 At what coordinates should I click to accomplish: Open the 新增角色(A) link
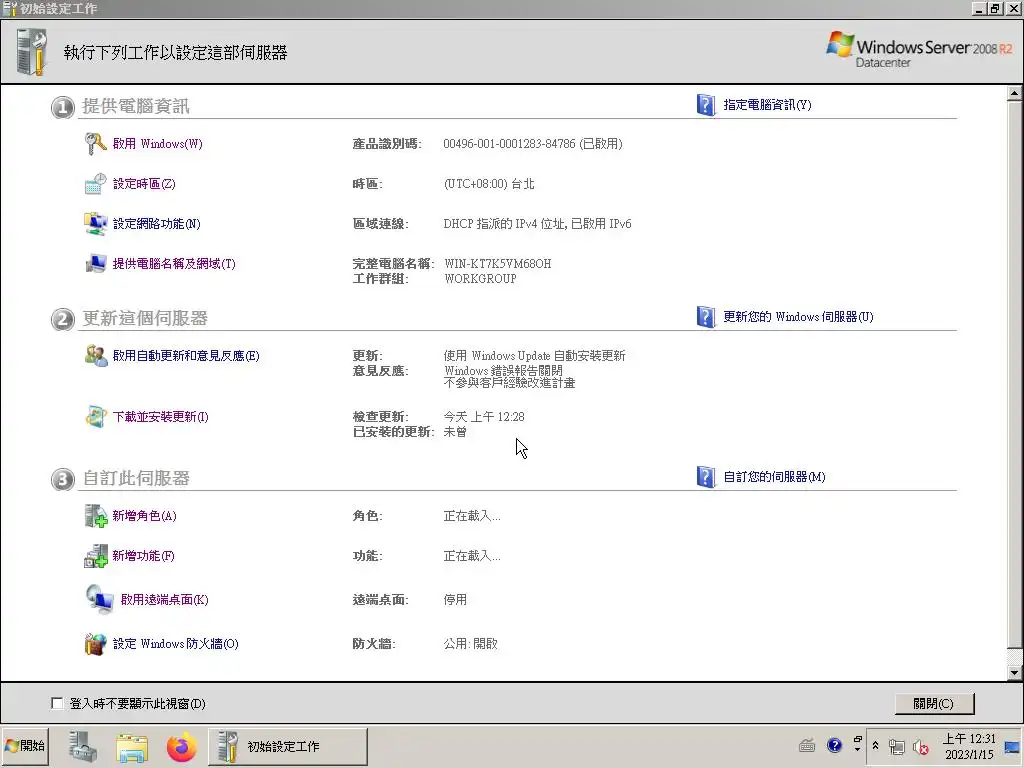[x=144, y=516]
